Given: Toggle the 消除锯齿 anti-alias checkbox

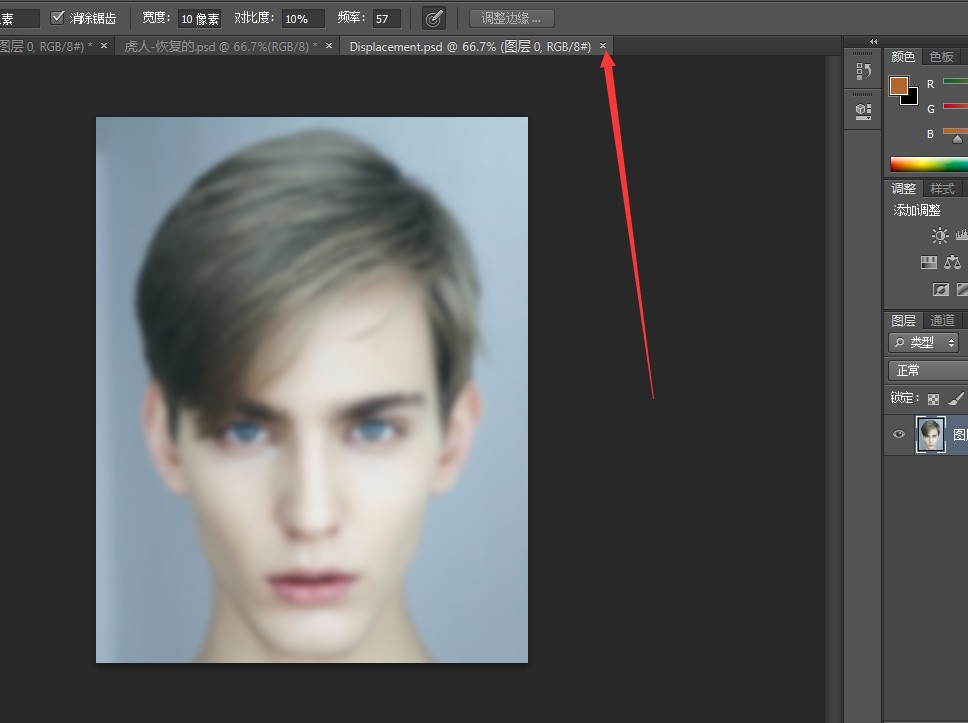Looking at the screenshot, I should 57,18.
